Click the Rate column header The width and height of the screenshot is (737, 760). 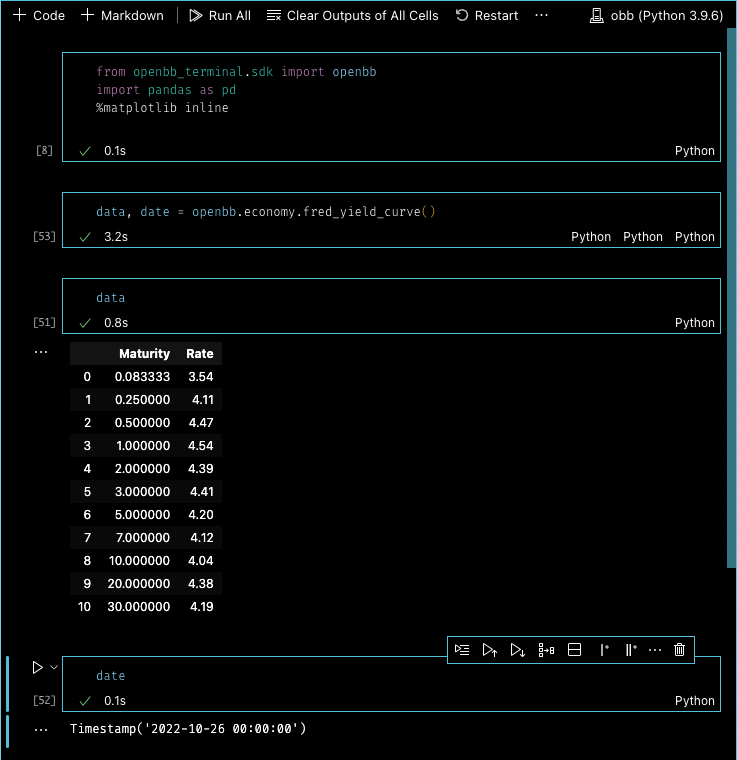200,354
